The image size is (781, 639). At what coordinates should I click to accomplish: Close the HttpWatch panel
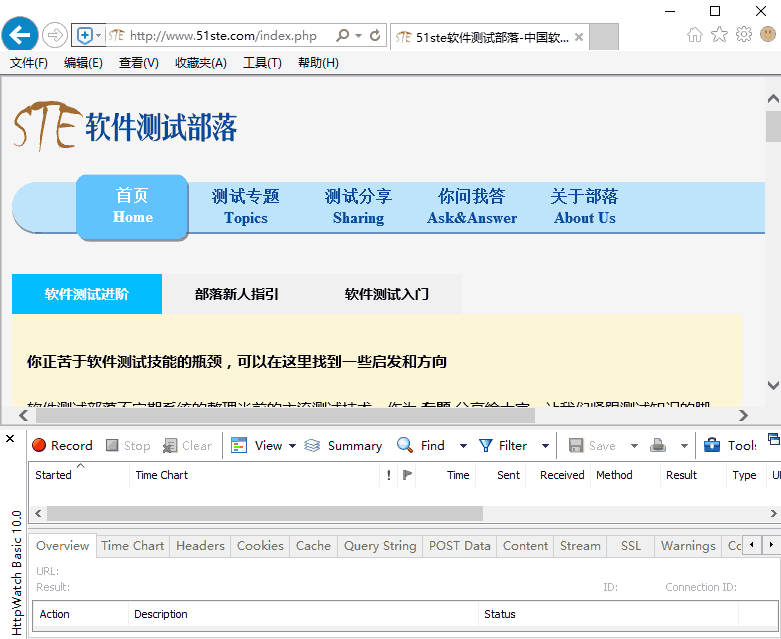pyautogui.click(x=10, y=438)
